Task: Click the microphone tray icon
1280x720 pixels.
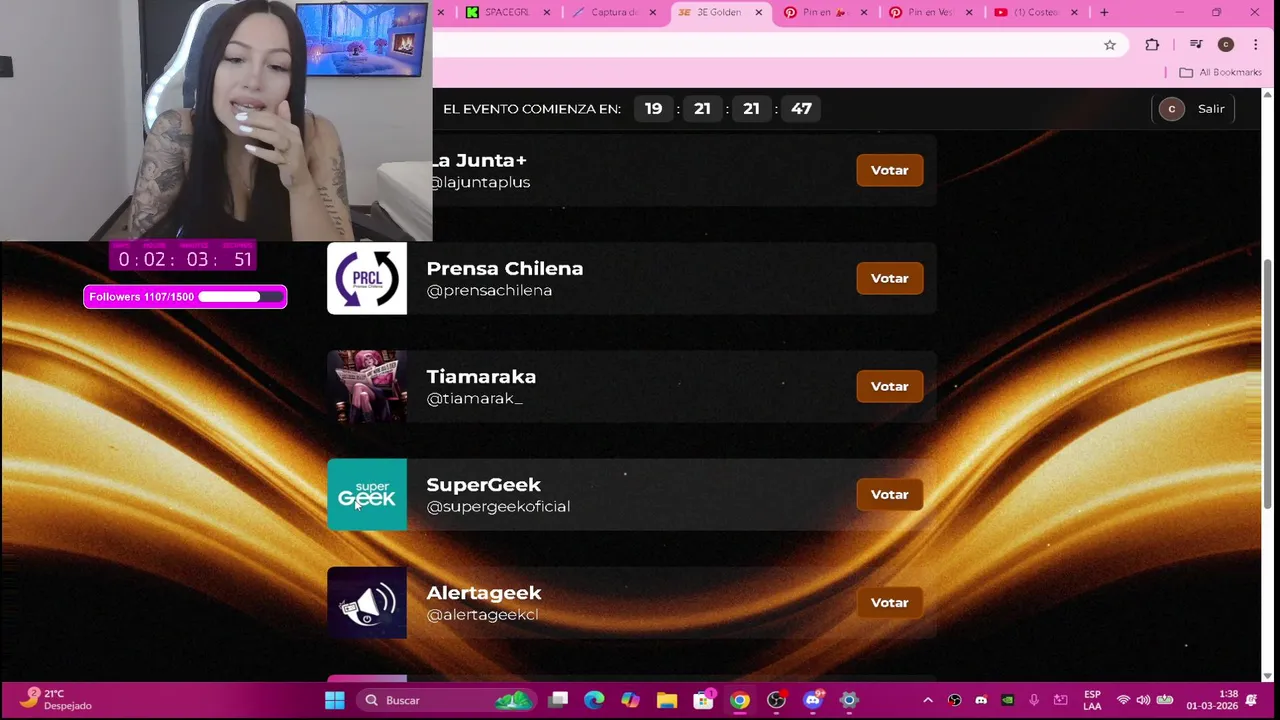Action: point(1034,700)
